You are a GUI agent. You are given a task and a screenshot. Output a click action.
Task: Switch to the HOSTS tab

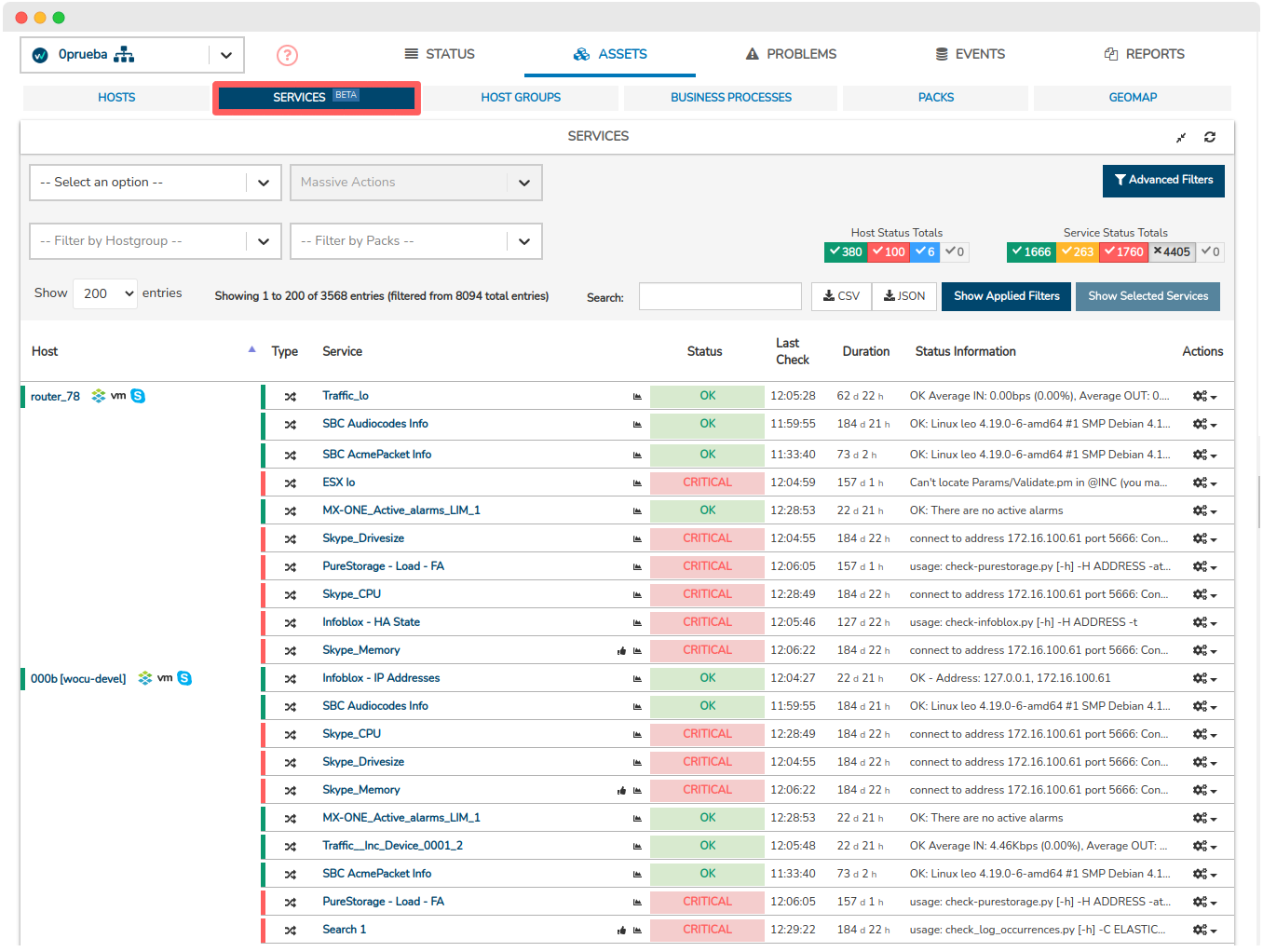(116, 98)
